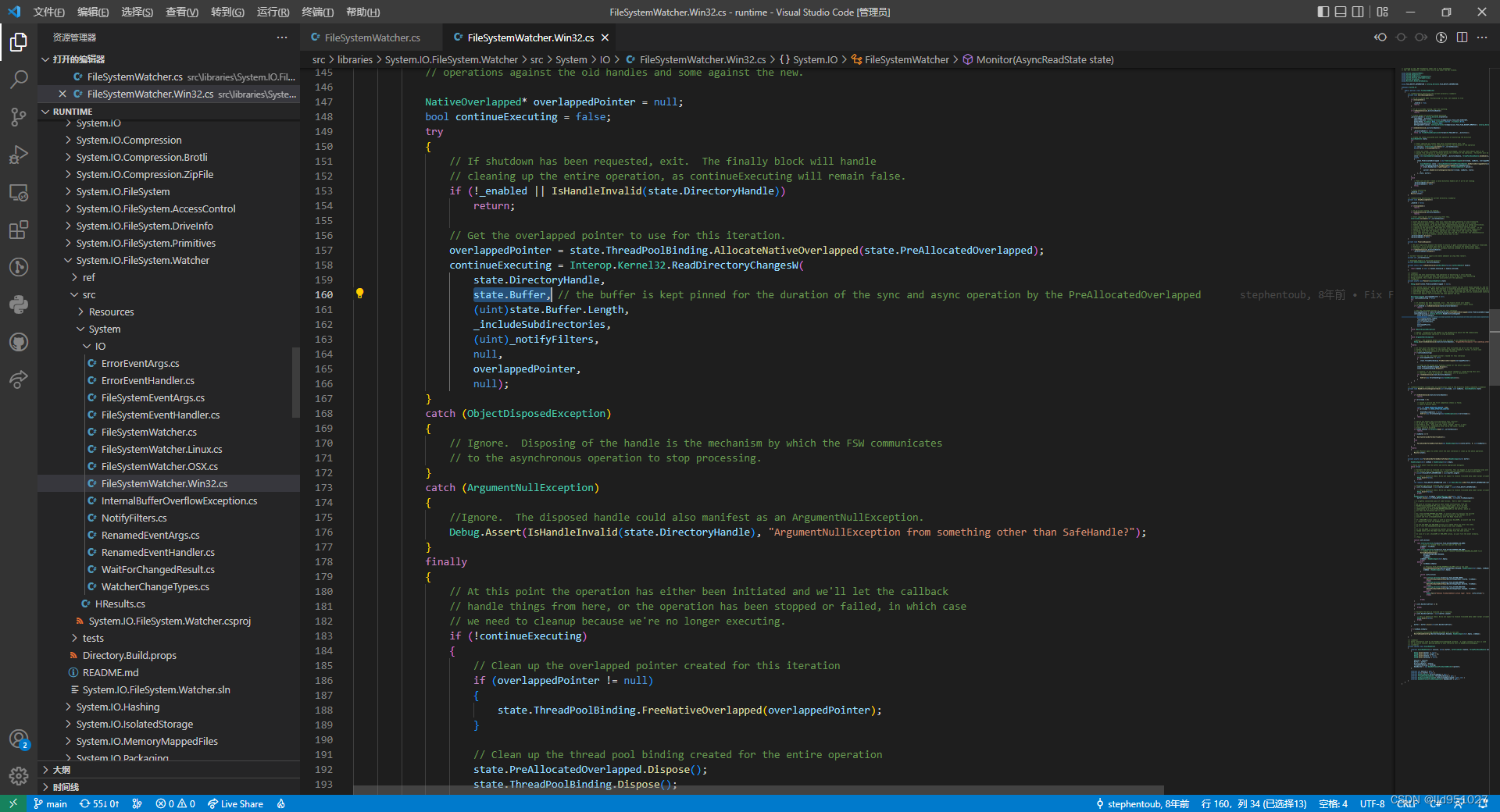Open Accounts icon near the bottom of sidebar
The width and height of the screenshot is (1500, 812).
point(19,739)
